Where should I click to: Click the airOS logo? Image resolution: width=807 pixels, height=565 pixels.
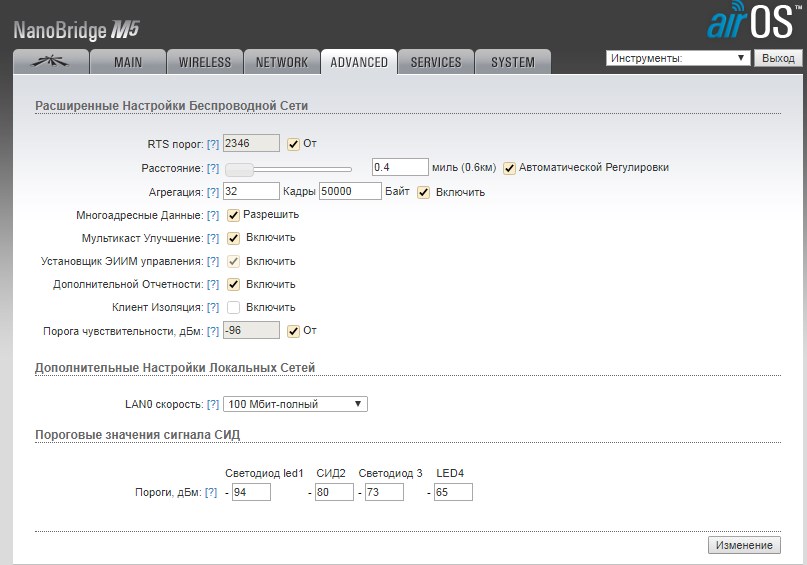pyautogui.click(x=753, y=21)
